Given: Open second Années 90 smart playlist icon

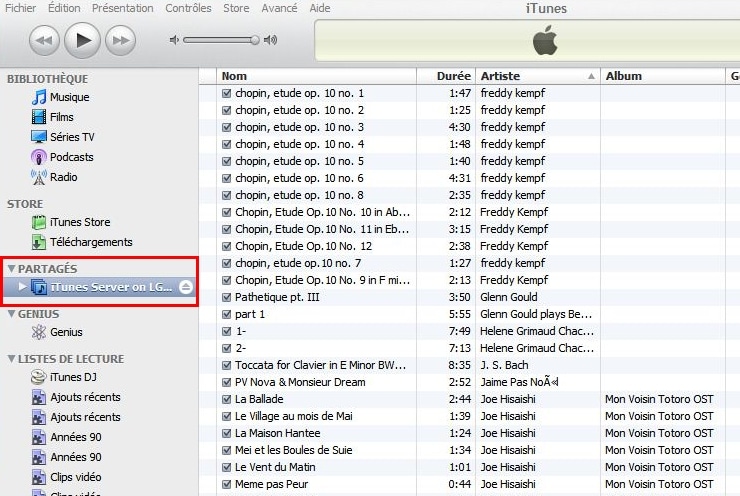Looking at the screenshot, I should (x=39, y=457).
